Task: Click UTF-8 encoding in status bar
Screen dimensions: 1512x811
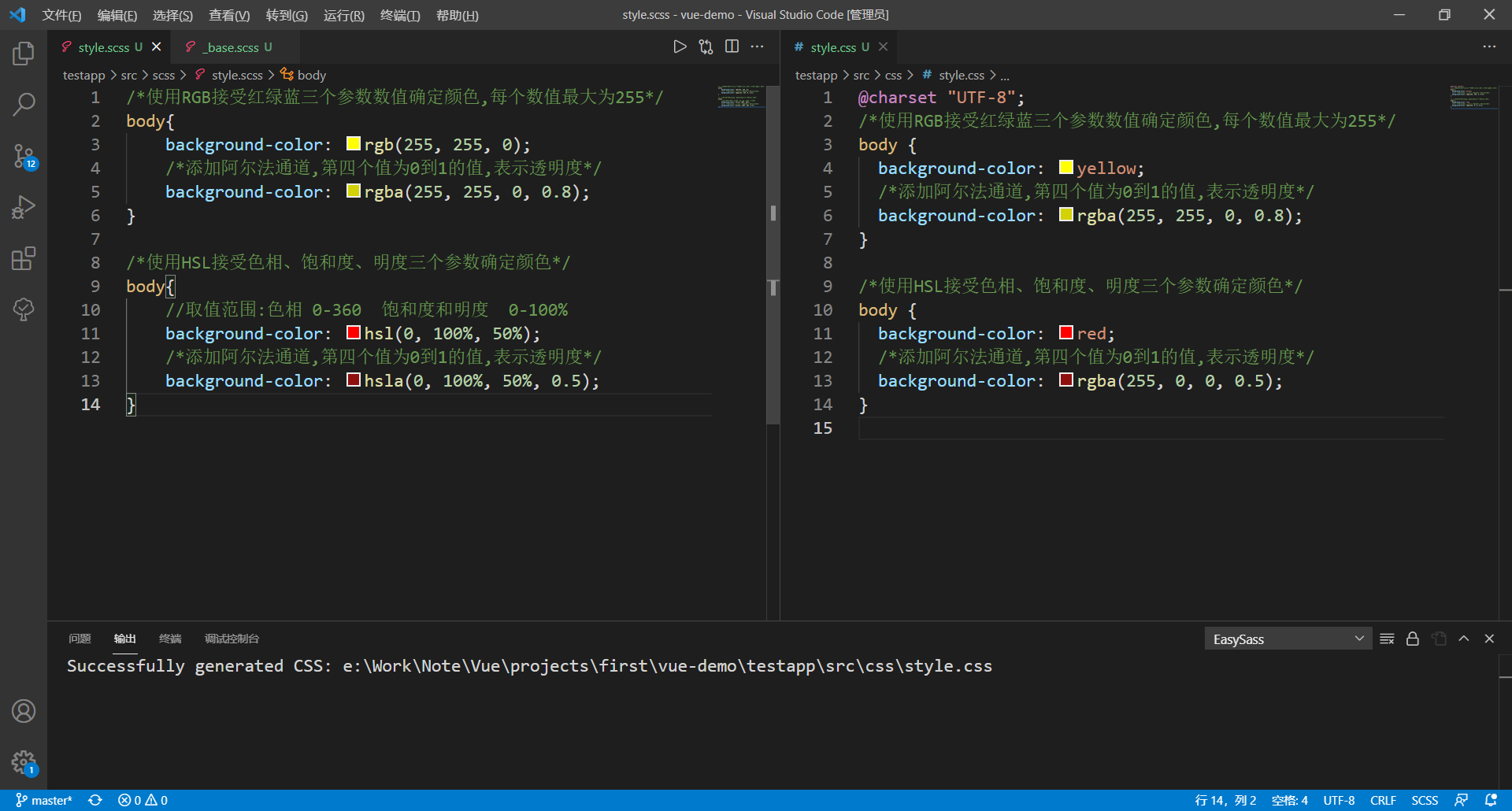Action: [1339, 800]
